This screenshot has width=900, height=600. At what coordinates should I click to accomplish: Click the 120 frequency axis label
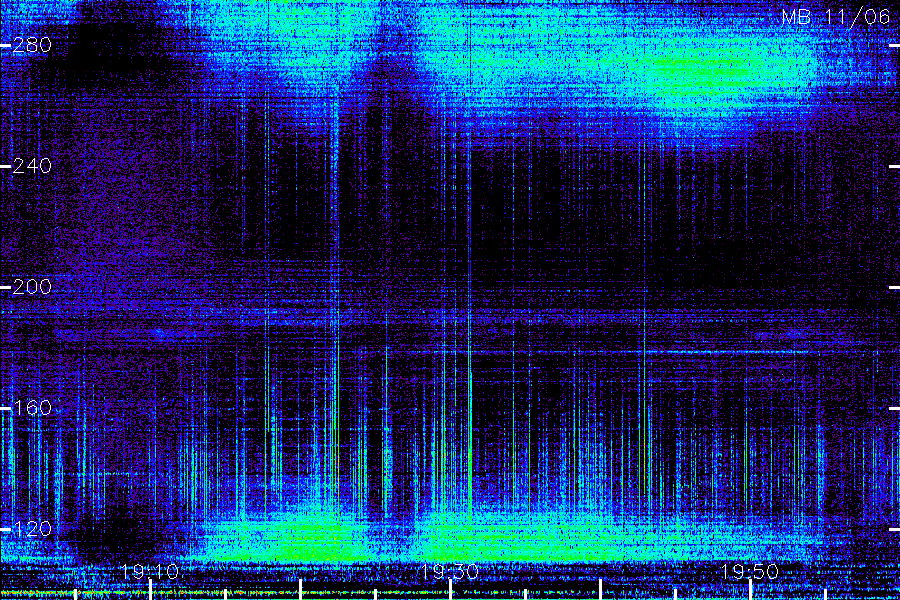point(32,529)
